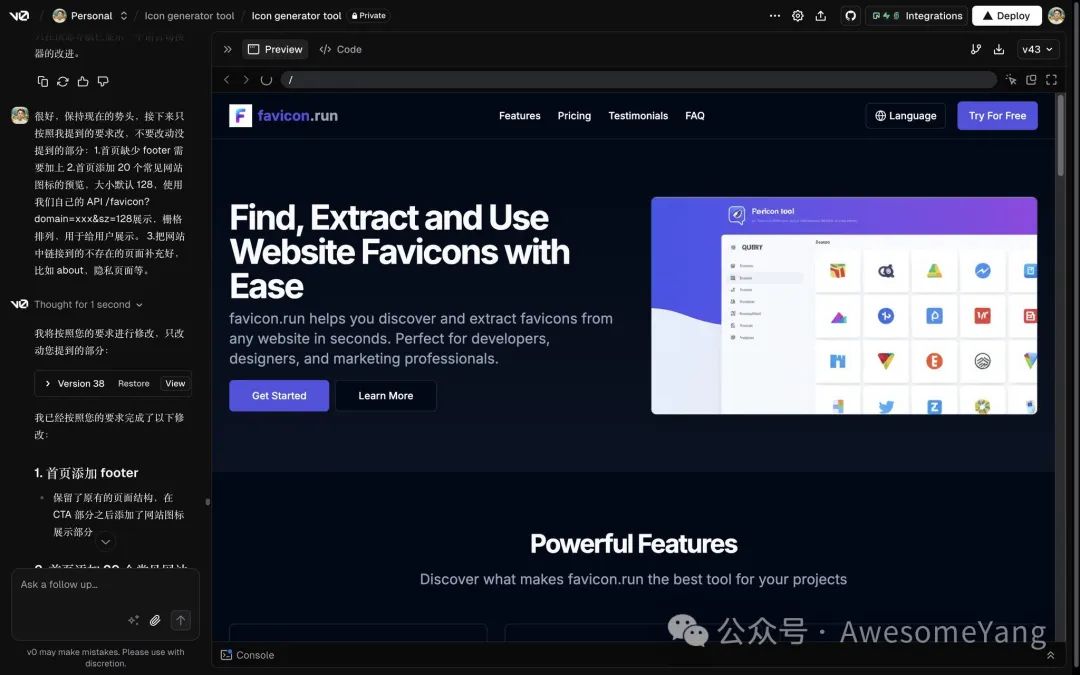Open the Pricing nav link
Image resolution: width=1080 pixels, height=675 pixels.
(x=574, y=116)
